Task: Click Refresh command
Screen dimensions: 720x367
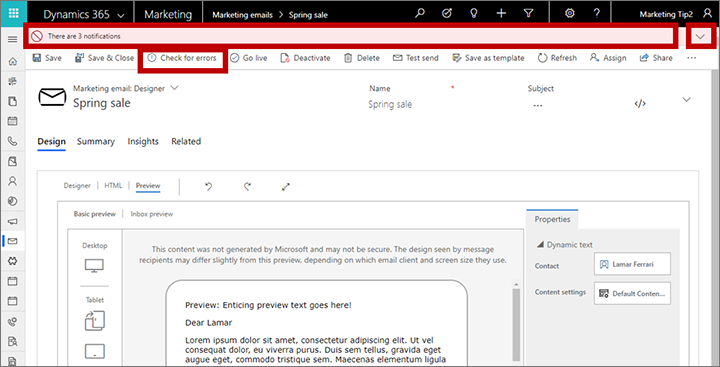Action: 557,58
